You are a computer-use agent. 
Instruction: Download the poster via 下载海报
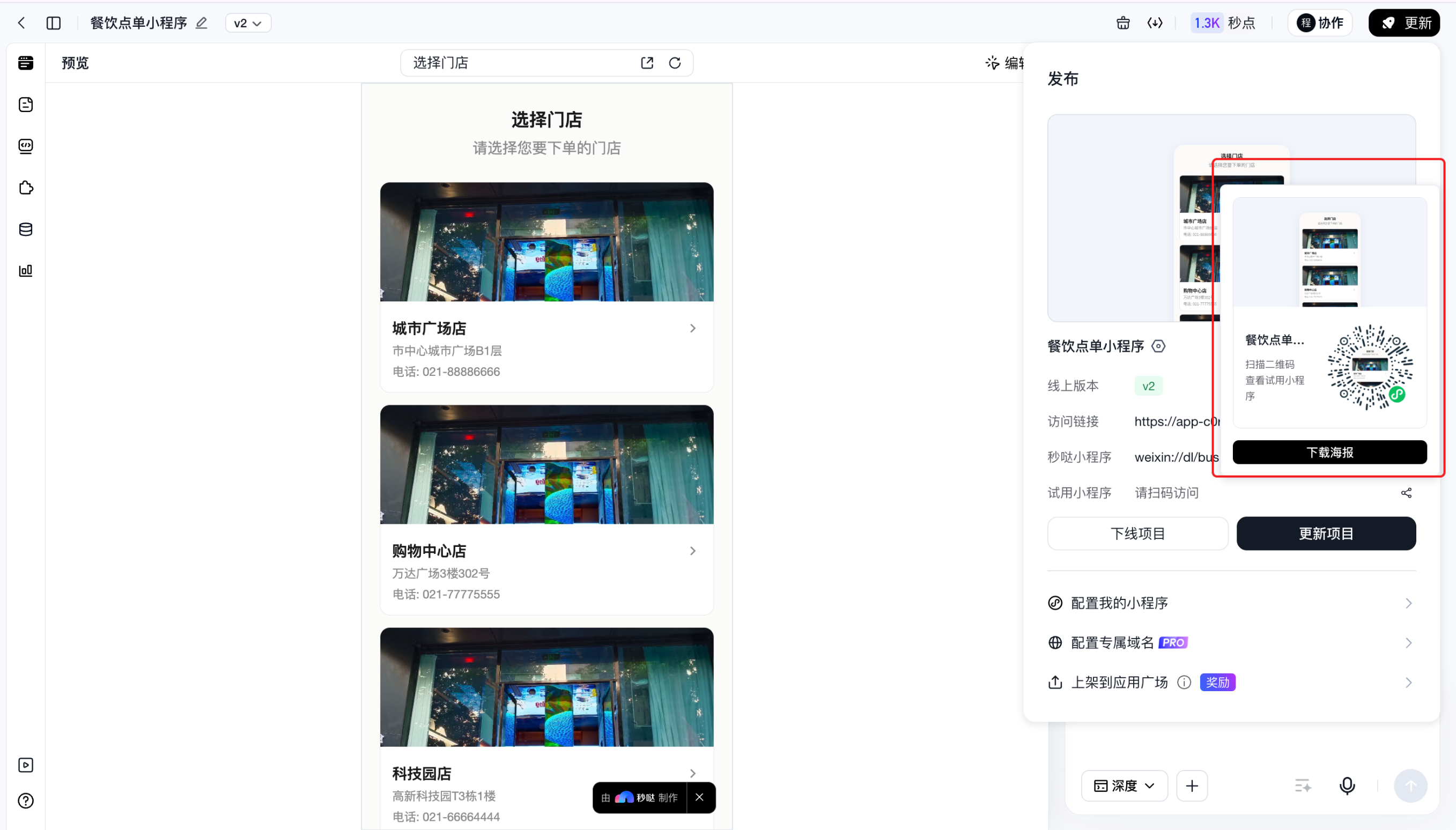point(1329,452)
